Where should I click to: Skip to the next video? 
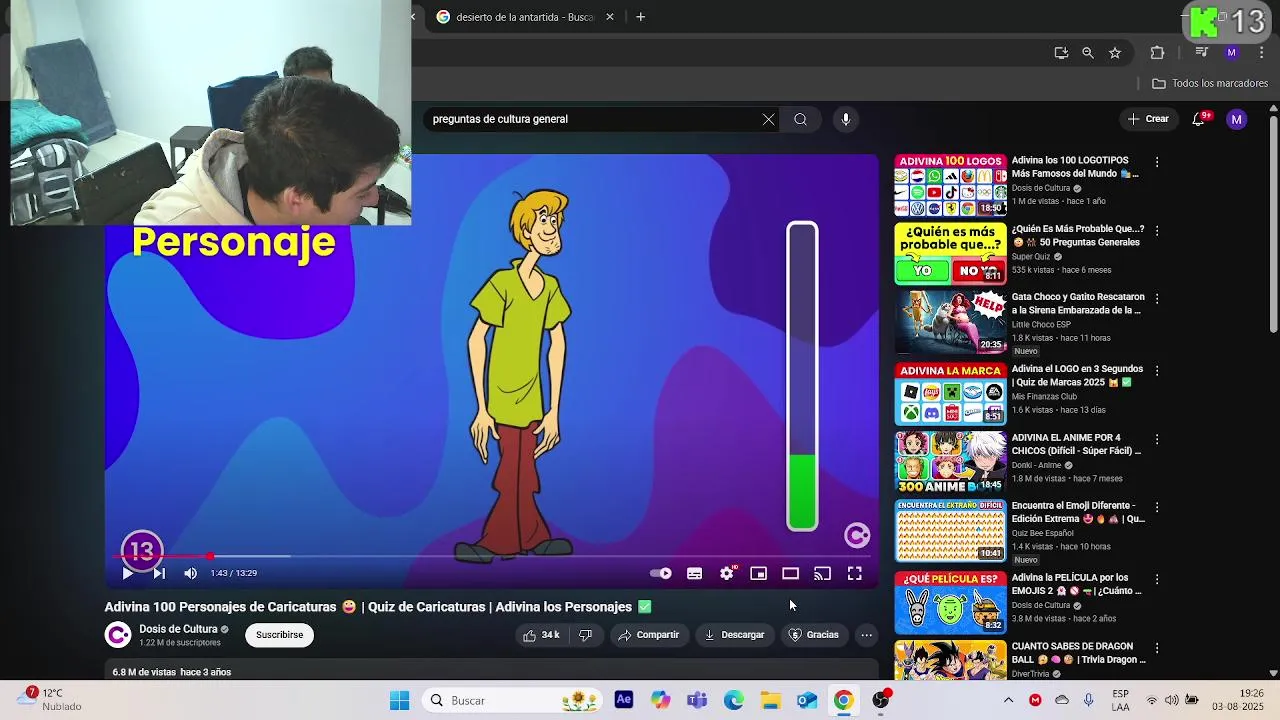[159, 573]
